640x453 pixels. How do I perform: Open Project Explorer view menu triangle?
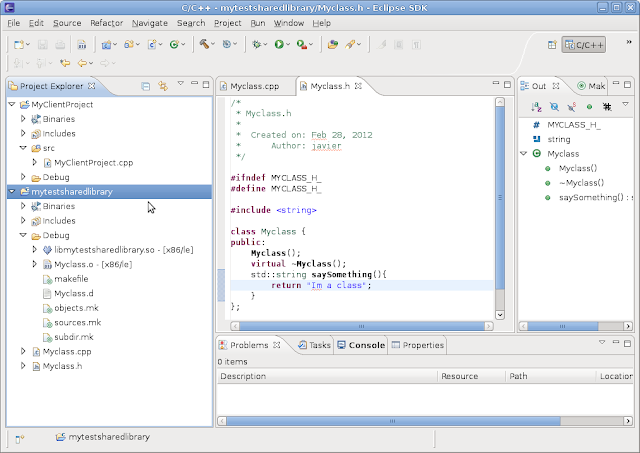pos(180,83)
